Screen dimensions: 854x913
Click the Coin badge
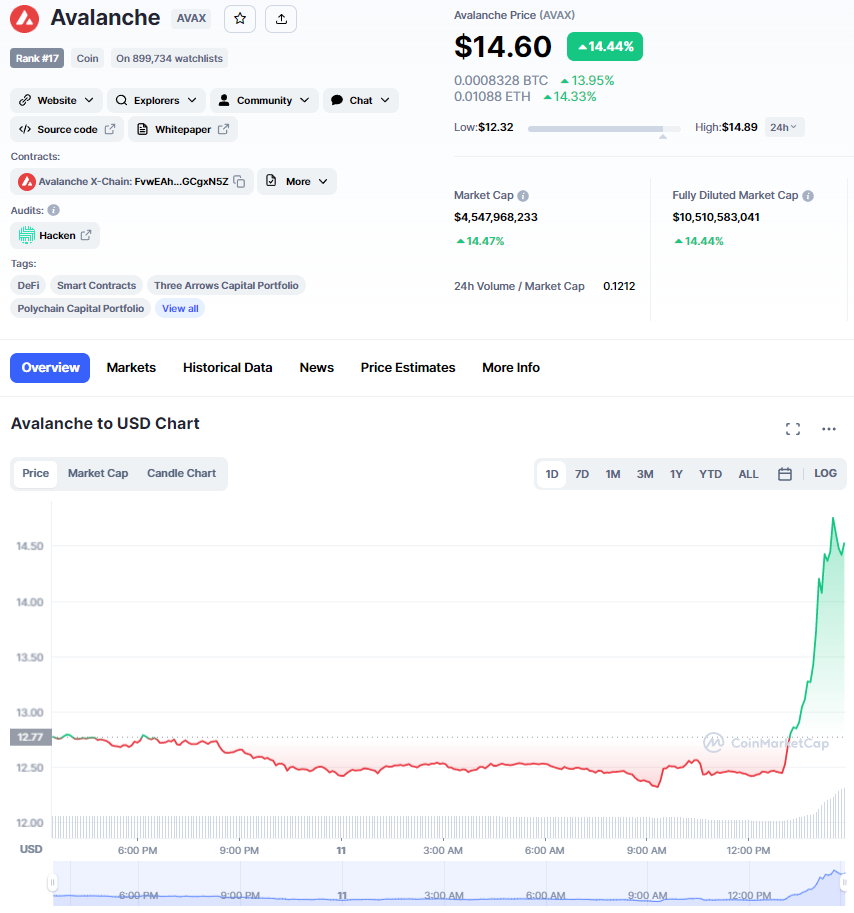[x=87, y=58]
